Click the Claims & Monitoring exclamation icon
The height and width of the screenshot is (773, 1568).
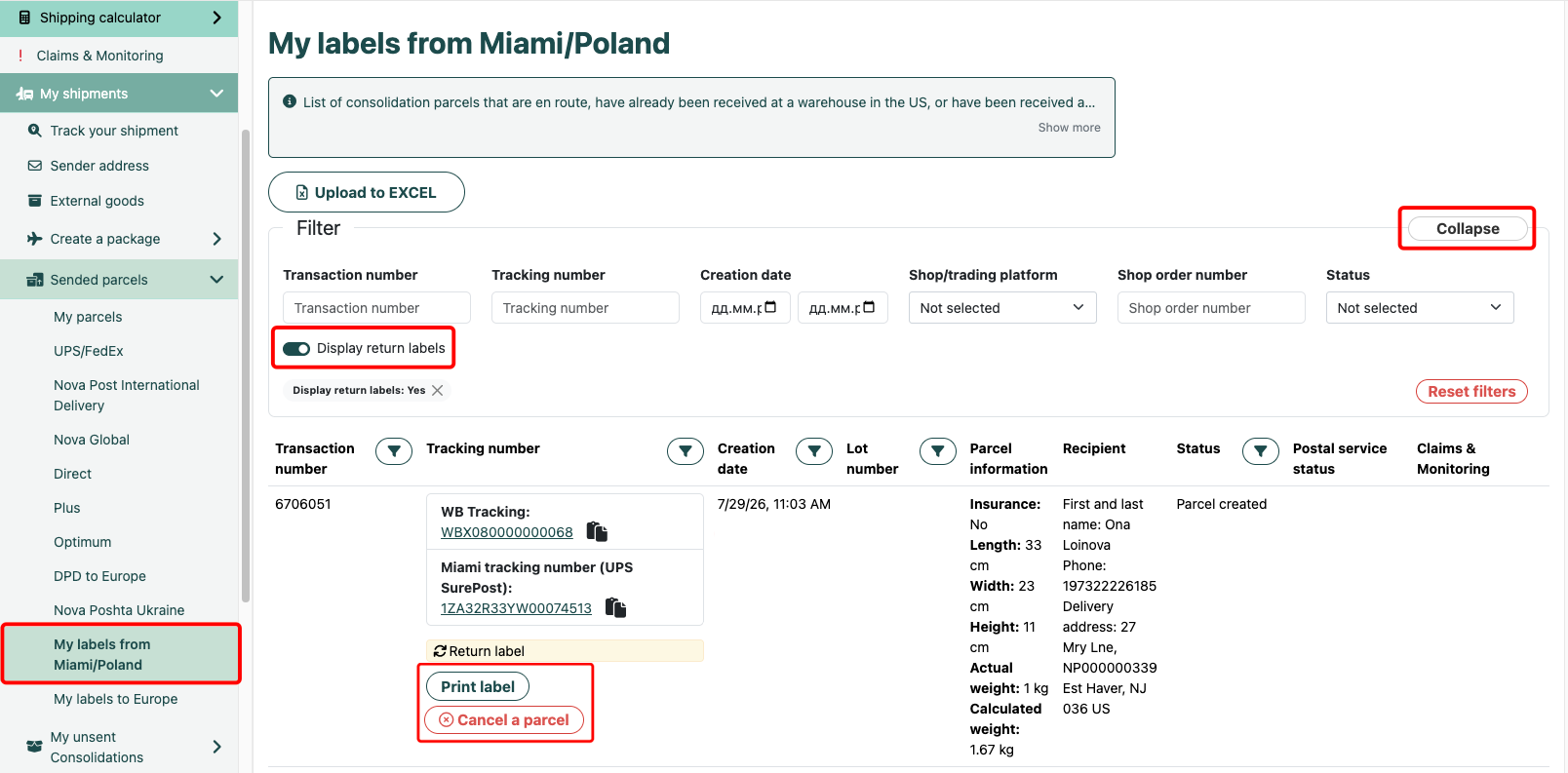(20, 56)
